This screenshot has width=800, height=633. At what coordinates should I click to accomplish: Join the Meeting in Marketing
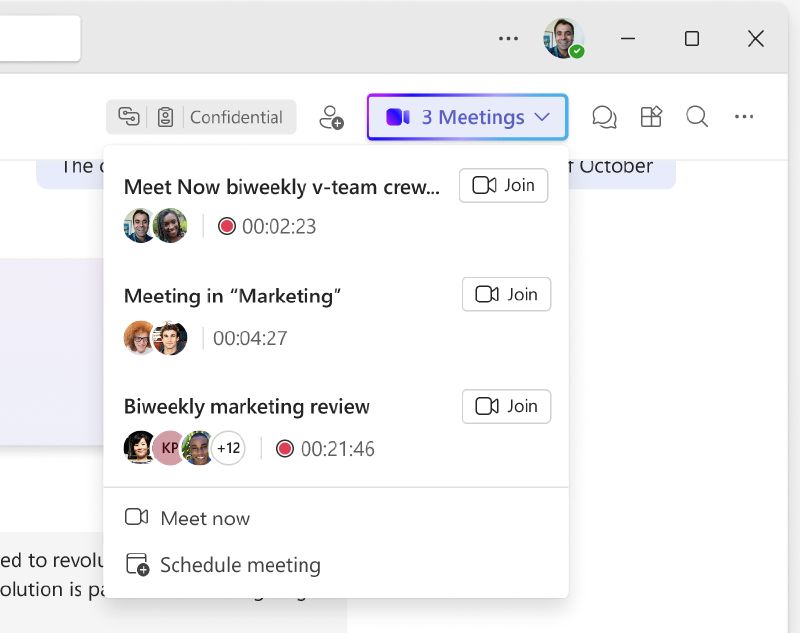click(x=506, y=294)
